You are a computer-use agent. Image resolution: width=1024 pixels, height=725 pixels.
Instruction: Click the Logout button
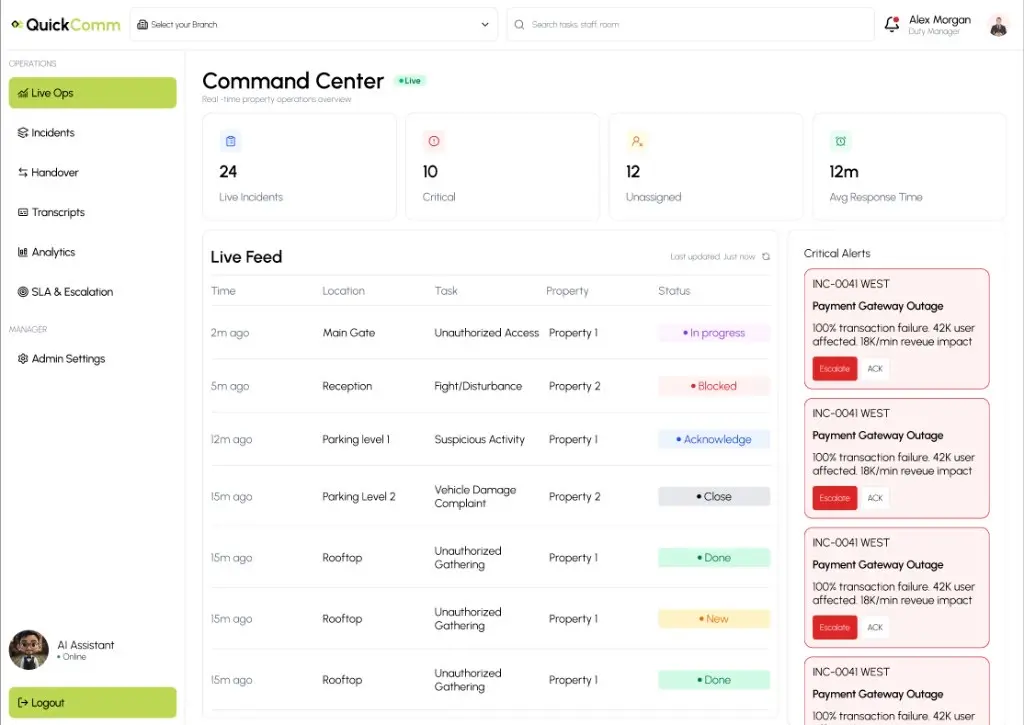click(x=93, y=703)
